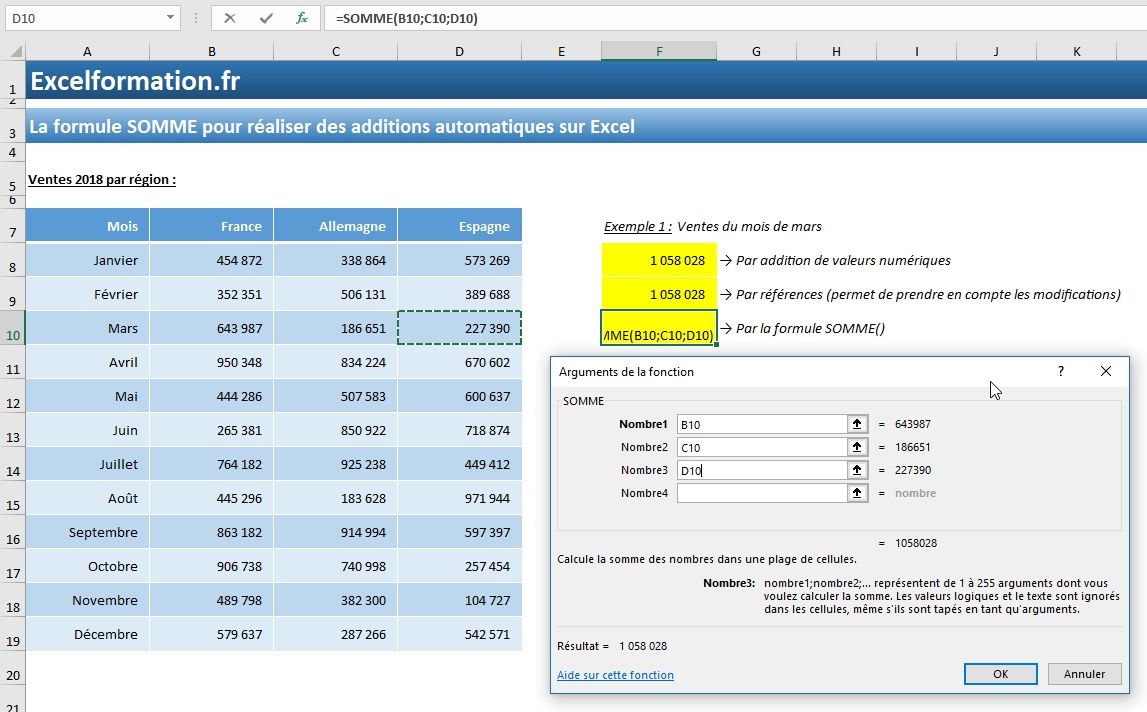The width and height of the screenshot is (1147, 712).
Task: Click the question mark help icon in dialog
Action: point(1061,371)
